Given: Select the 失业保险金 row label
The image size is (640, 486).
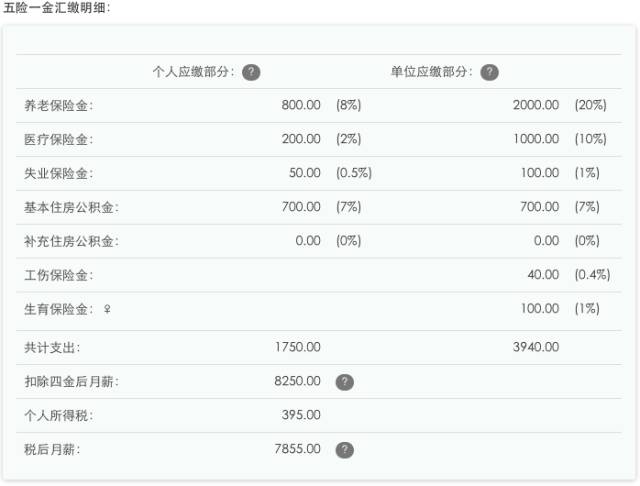Looking at the screenshot, I should tap(59, 173).
